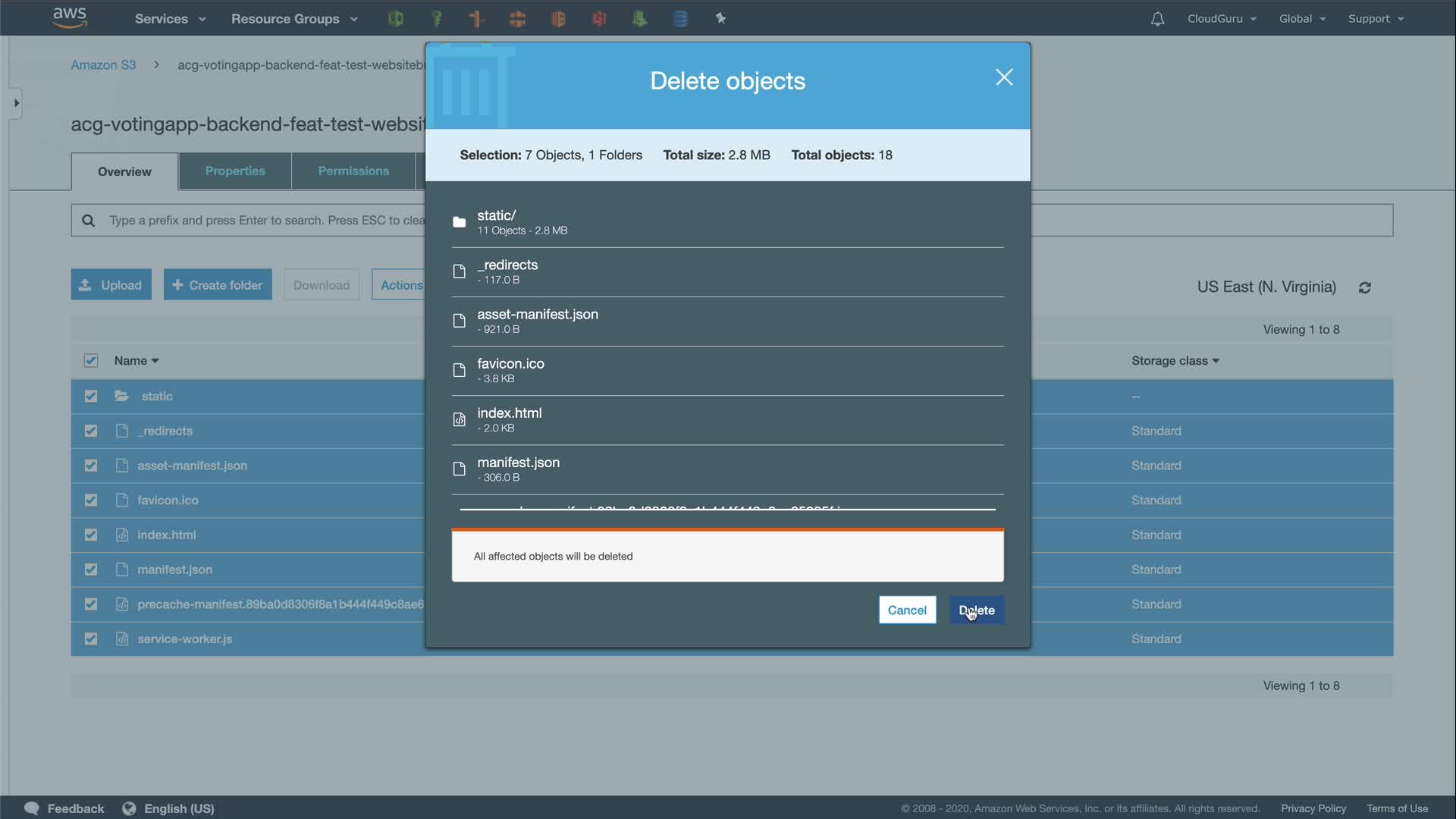Switch to the Properties tab
Viewport: 1456px width, 819px height.
pos(235,171)
